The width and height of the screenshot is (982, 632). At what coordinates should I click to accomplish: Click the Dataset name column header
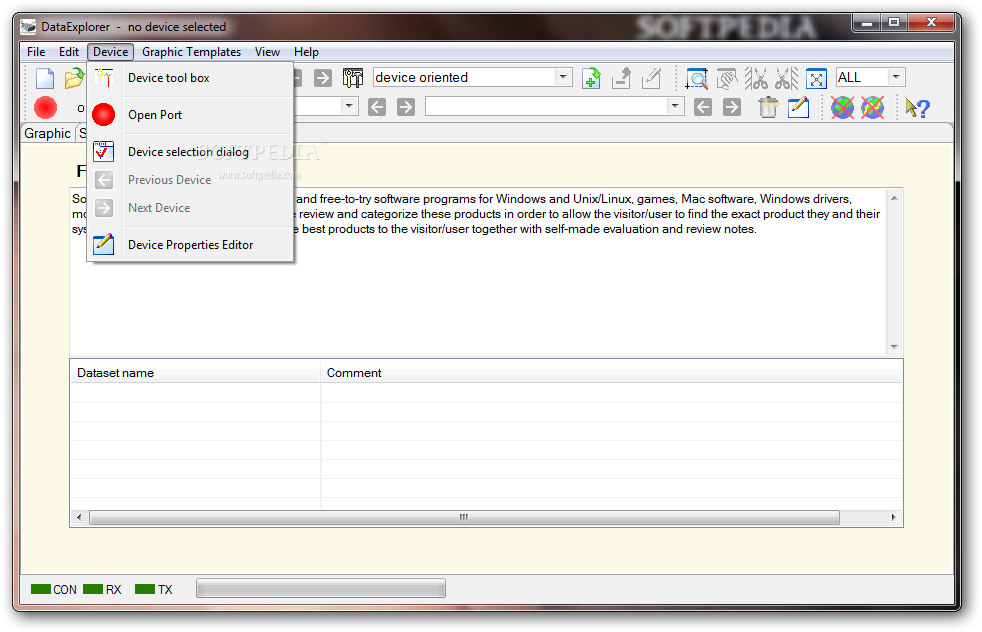point(195,373)
